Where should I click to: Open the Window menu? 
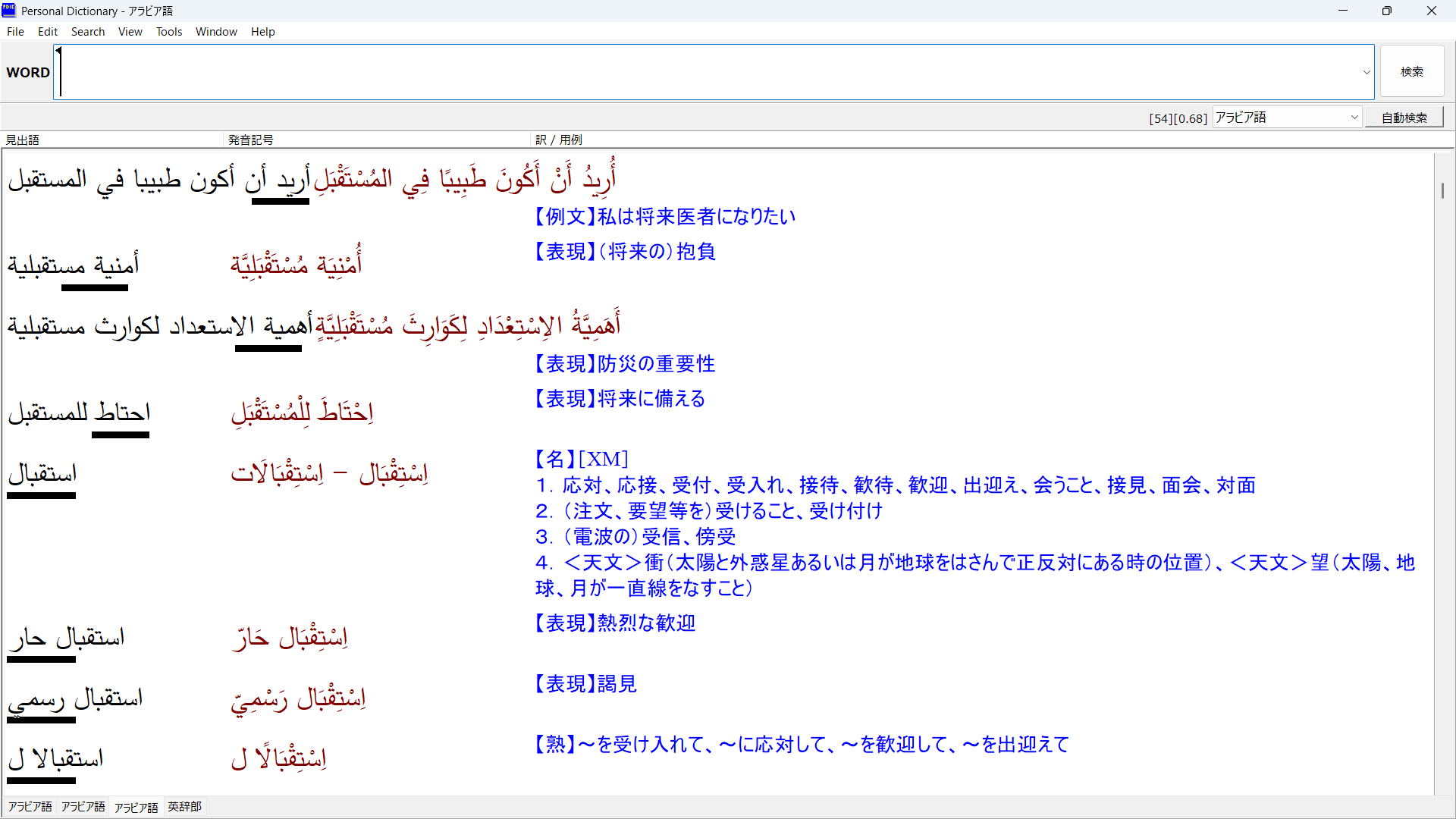216,32
